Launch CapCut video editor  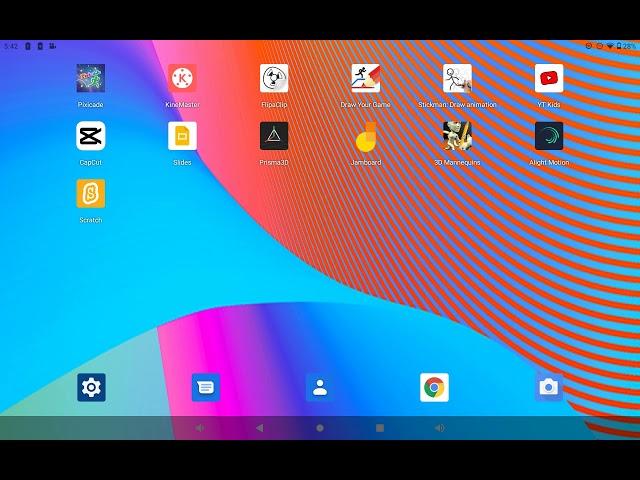click(91, 136)
